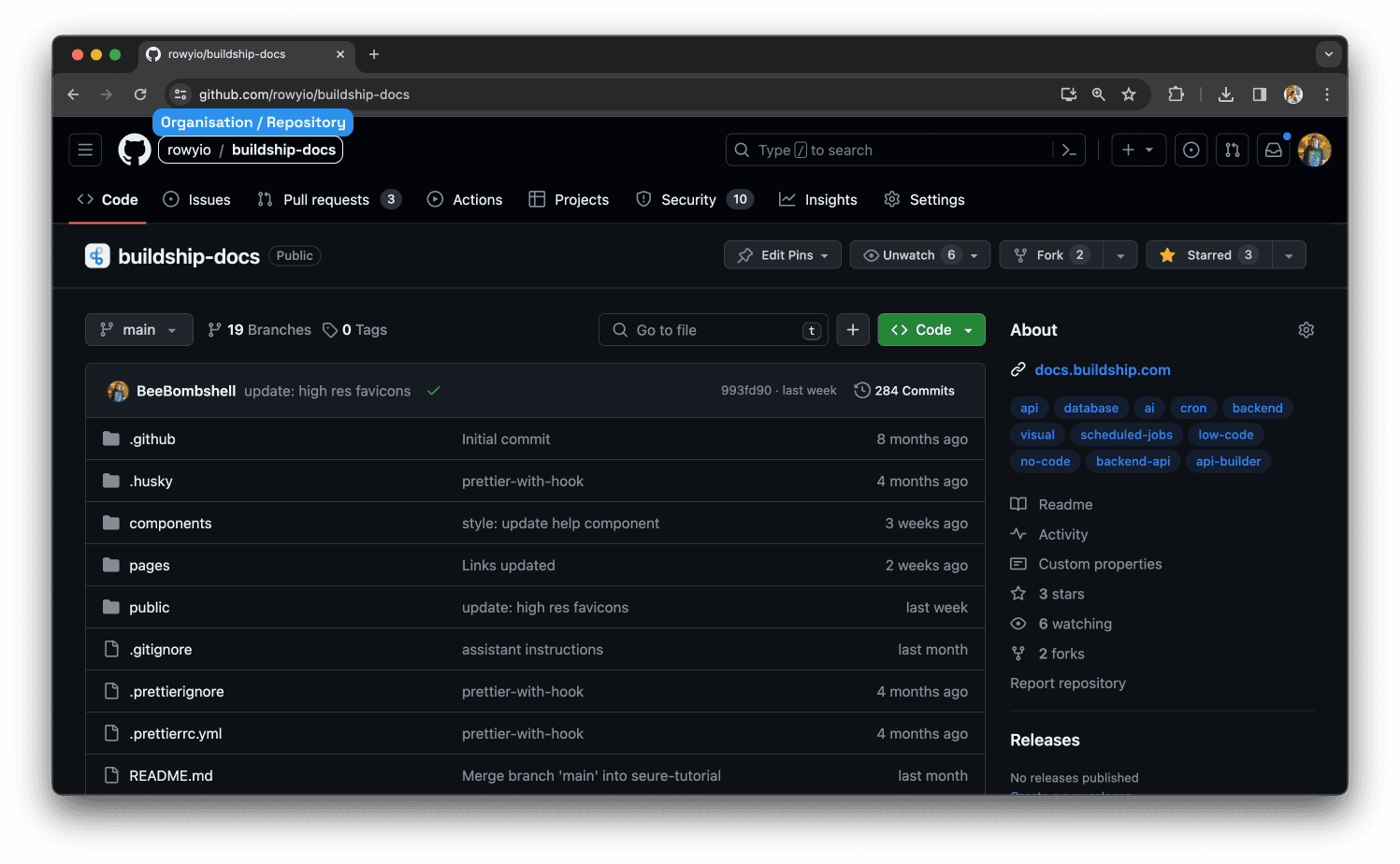The width and height of the screenshot is (1400, 864).
Task: Open the pull requests icon in header
Action: point(1232,150)
